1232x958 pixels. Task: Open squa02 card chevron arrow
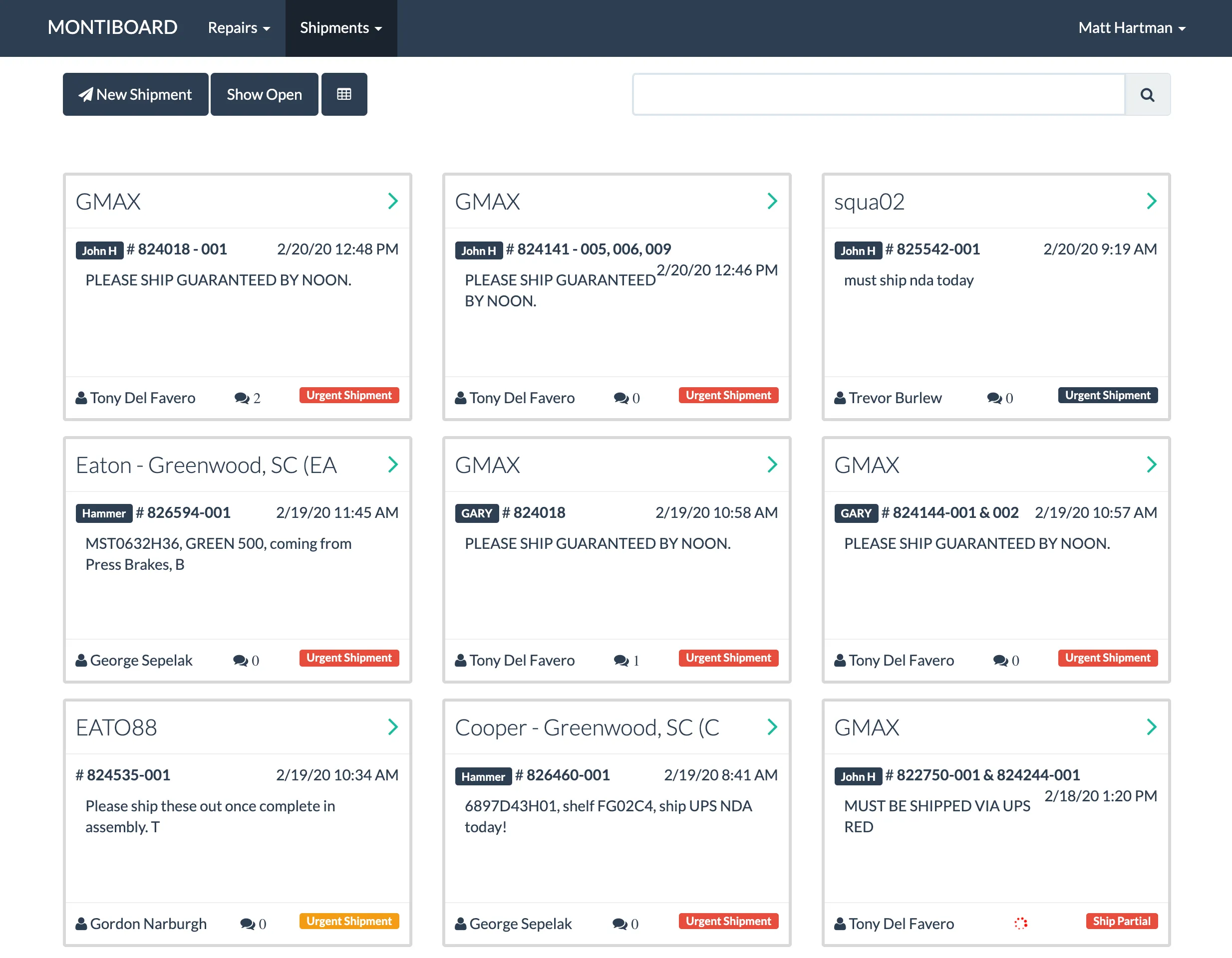point(1151,201)
